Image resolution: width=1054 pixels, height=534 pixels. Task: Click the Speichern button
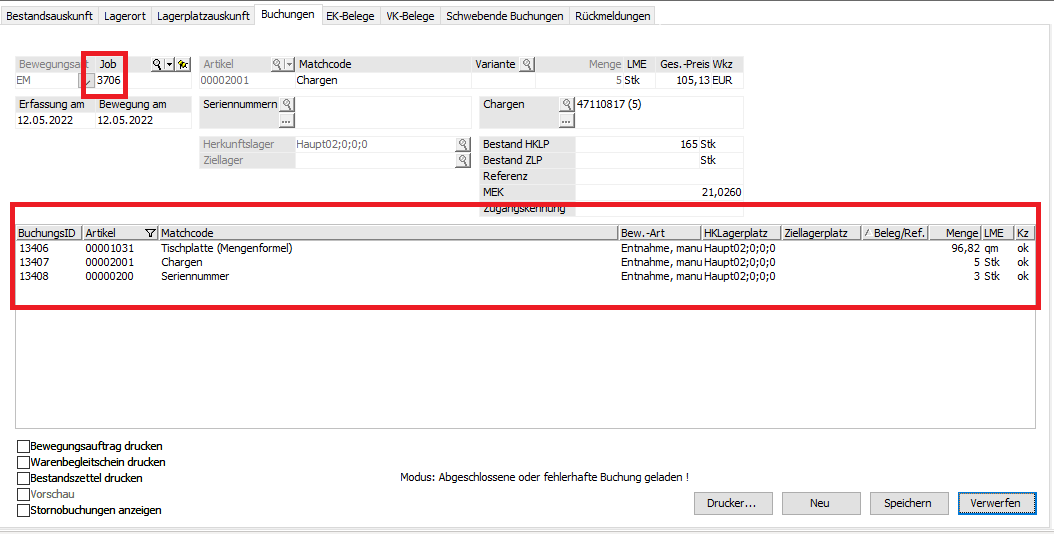point(908,503)
